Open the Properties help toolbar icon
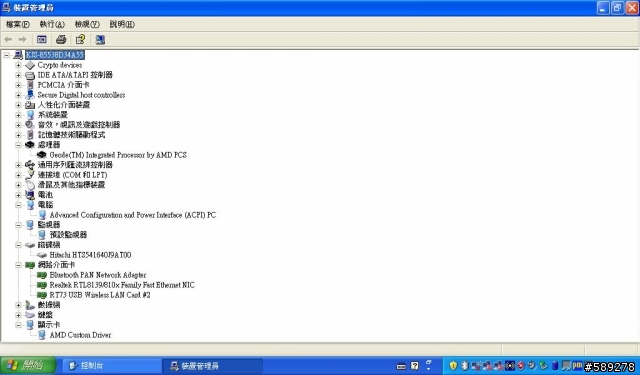 point(80,40)
